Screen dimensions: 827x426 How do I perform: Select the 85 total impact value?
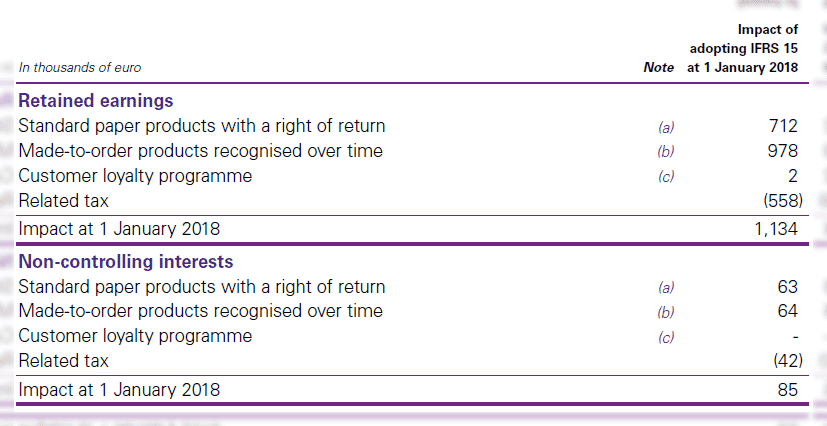[788, 389]
